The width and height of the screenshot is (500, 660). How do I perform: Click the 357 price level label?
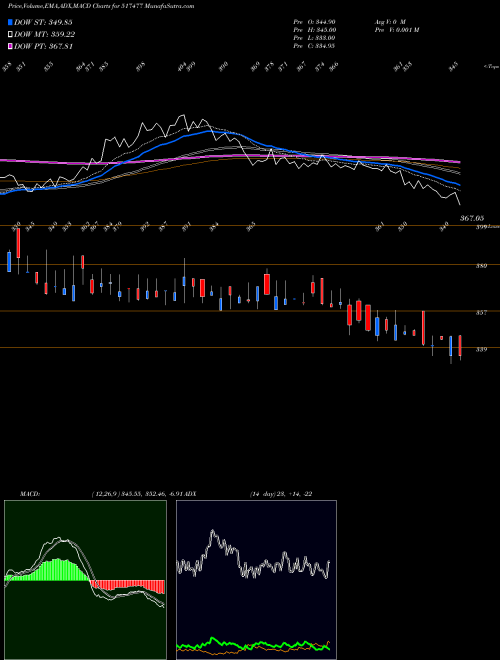tap(482, 313)
